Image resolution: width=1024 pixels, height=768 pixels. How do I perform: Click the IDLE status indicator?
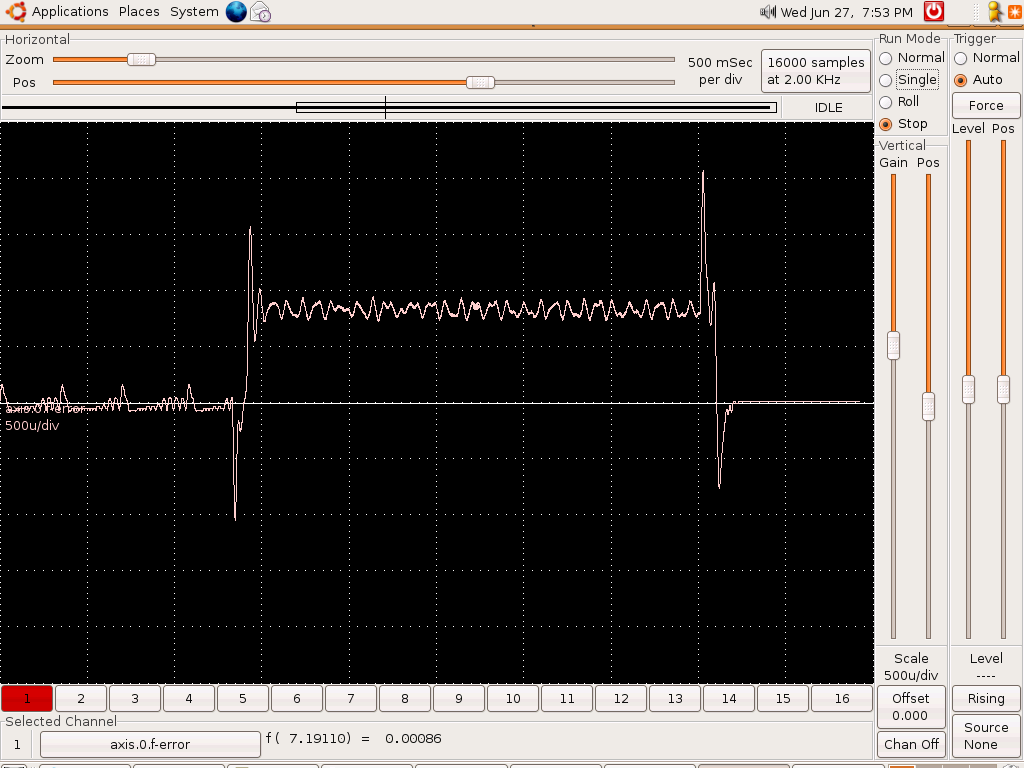[x=828, y=108]
